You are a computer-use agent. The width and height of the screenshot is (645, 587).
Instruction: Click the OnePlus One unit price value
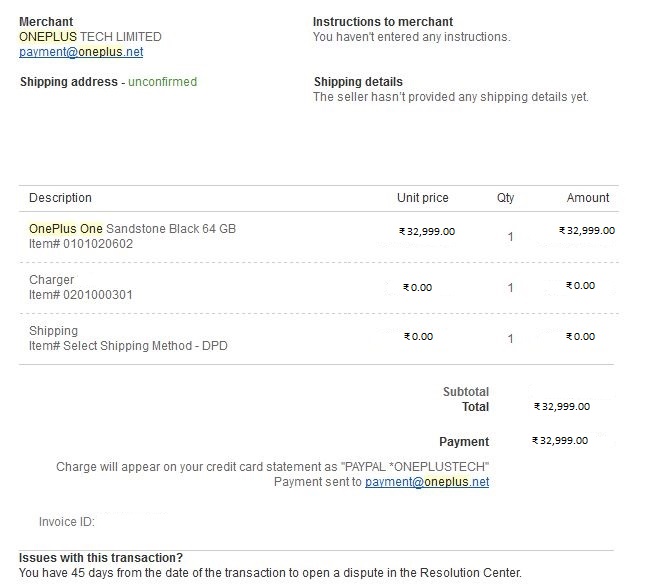click(427, 231)
